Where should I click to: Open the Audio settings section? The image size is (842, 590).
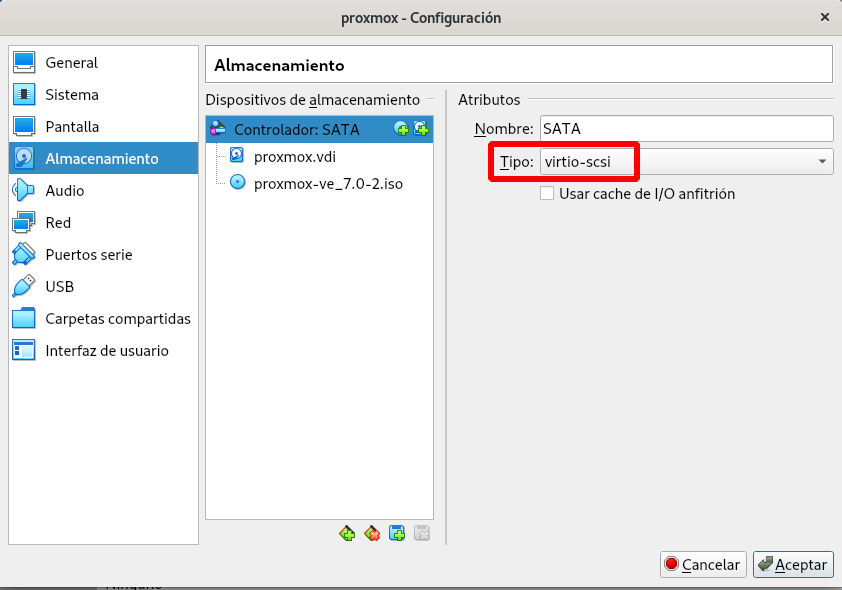64,191
